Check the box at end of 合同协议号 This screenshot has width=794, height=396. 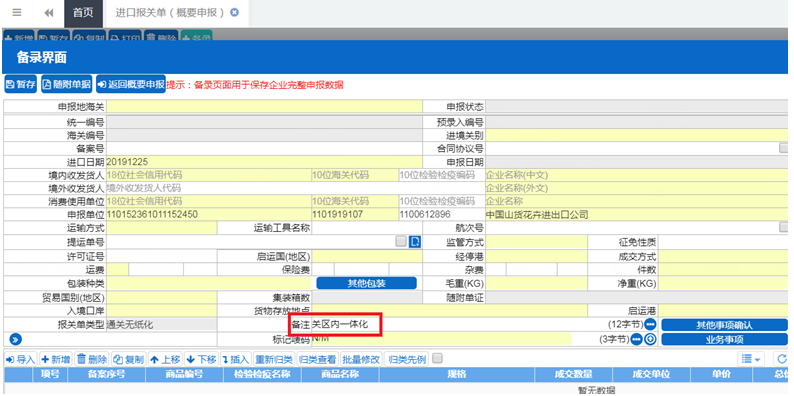[x=783, y=148]
